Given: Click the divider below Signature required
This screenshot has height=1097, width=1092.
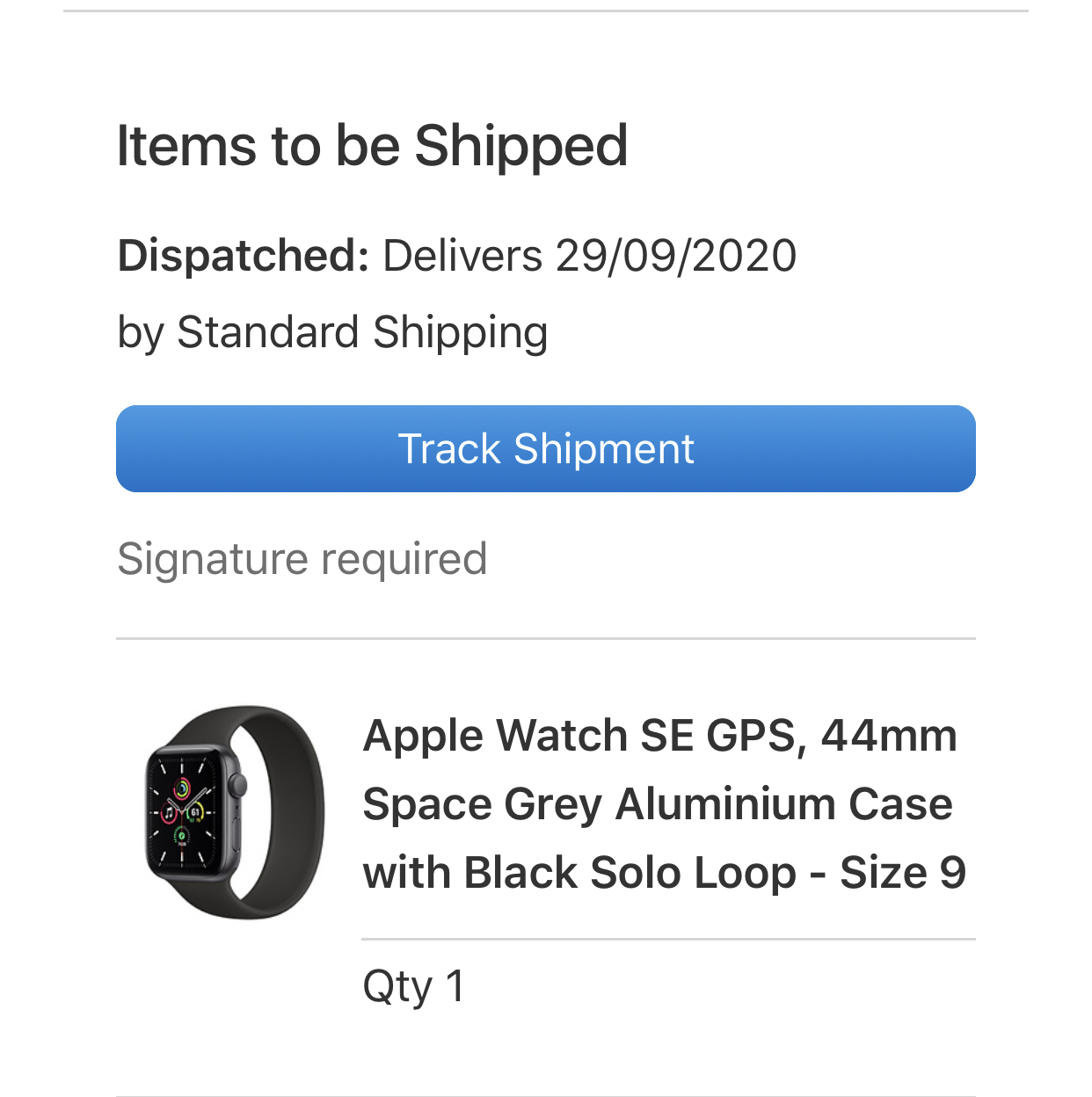Looking at the screenshot, I should (x=545, y=638).
